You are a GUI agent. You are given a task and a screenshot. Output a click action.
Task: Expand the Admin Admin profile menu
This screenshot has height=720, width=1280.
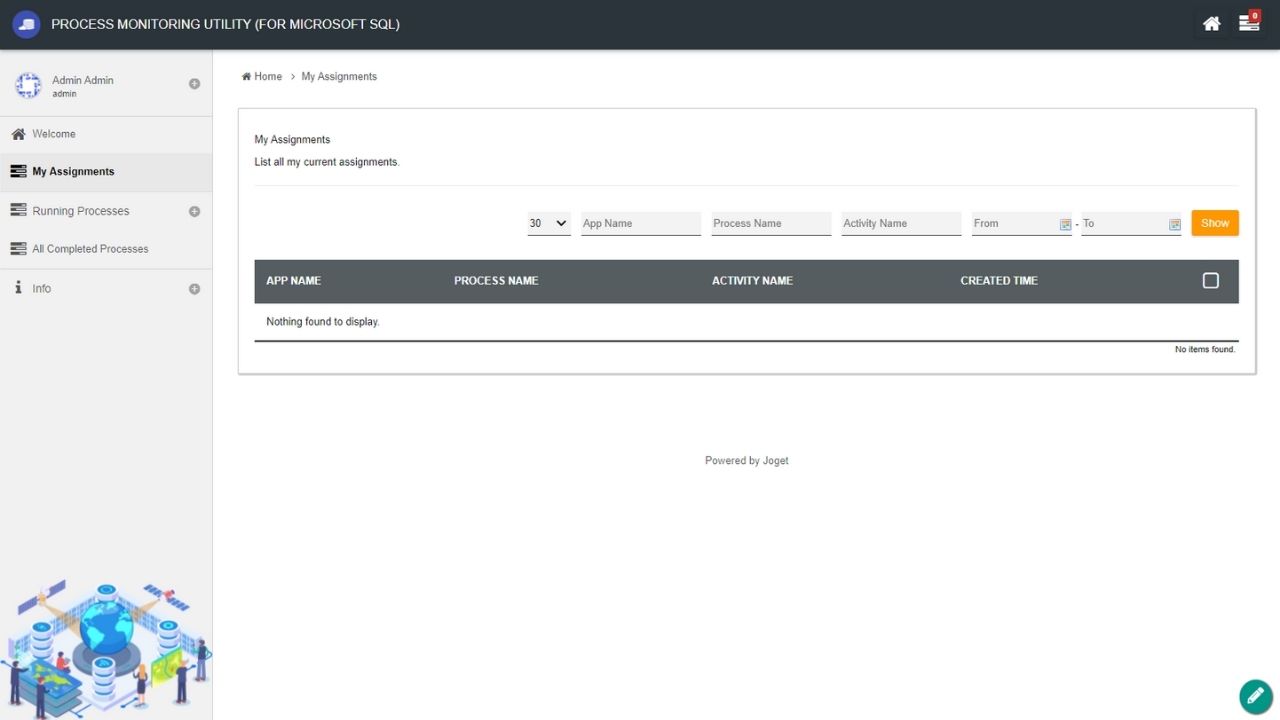tap(194, 84)
